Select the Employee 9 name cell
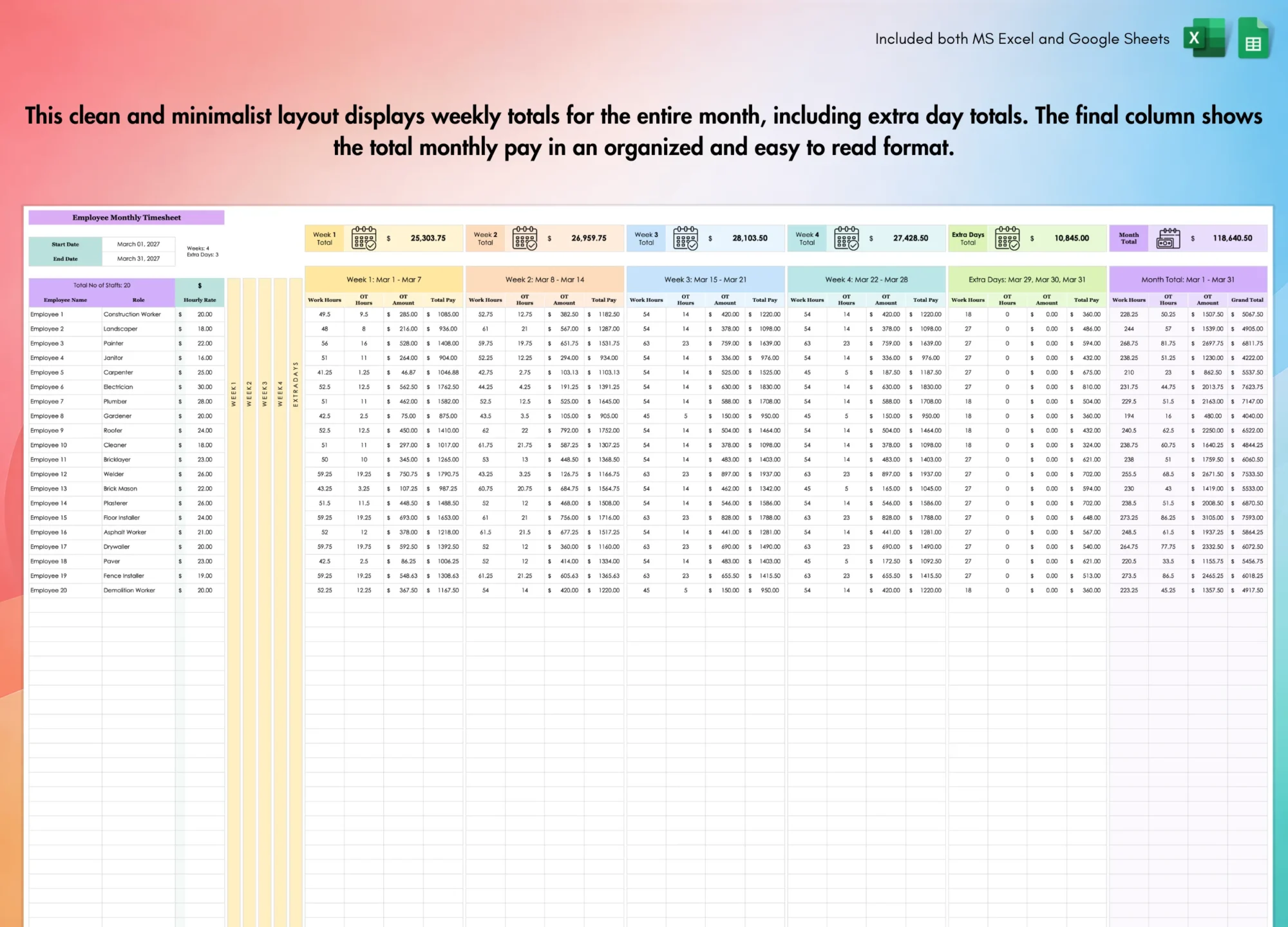 pos(65,431)
